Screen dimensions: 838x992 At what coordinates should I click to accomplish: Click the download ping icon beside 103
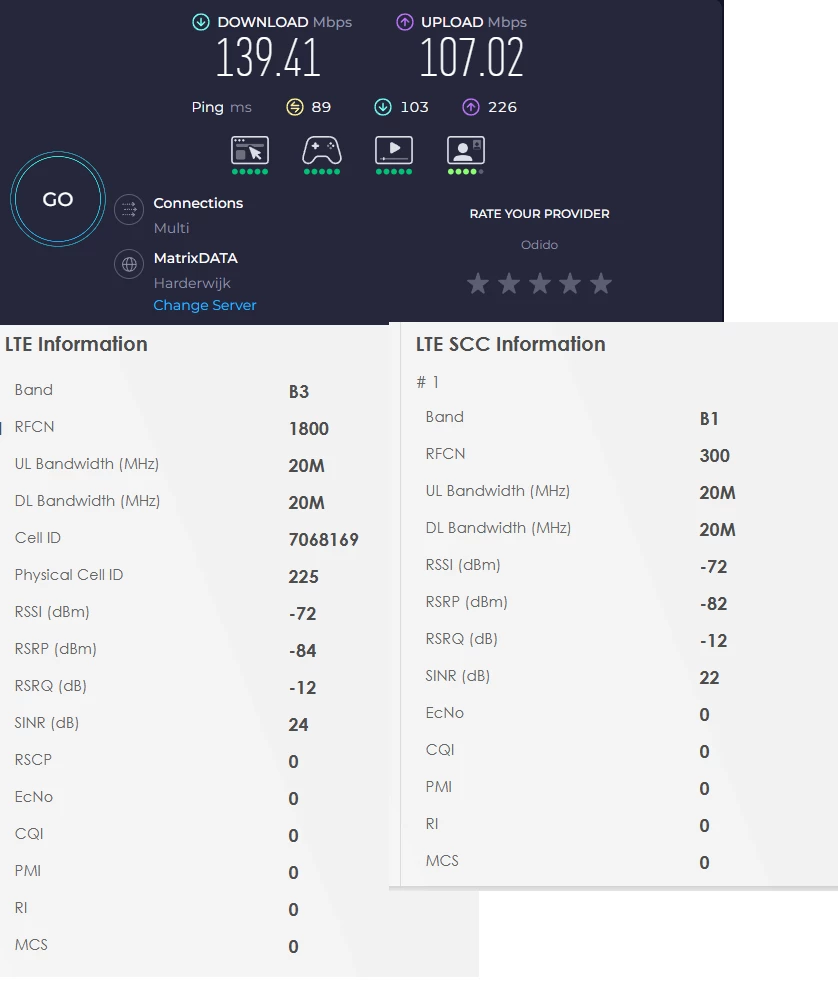pyautogui.click(x=382, y=107)
